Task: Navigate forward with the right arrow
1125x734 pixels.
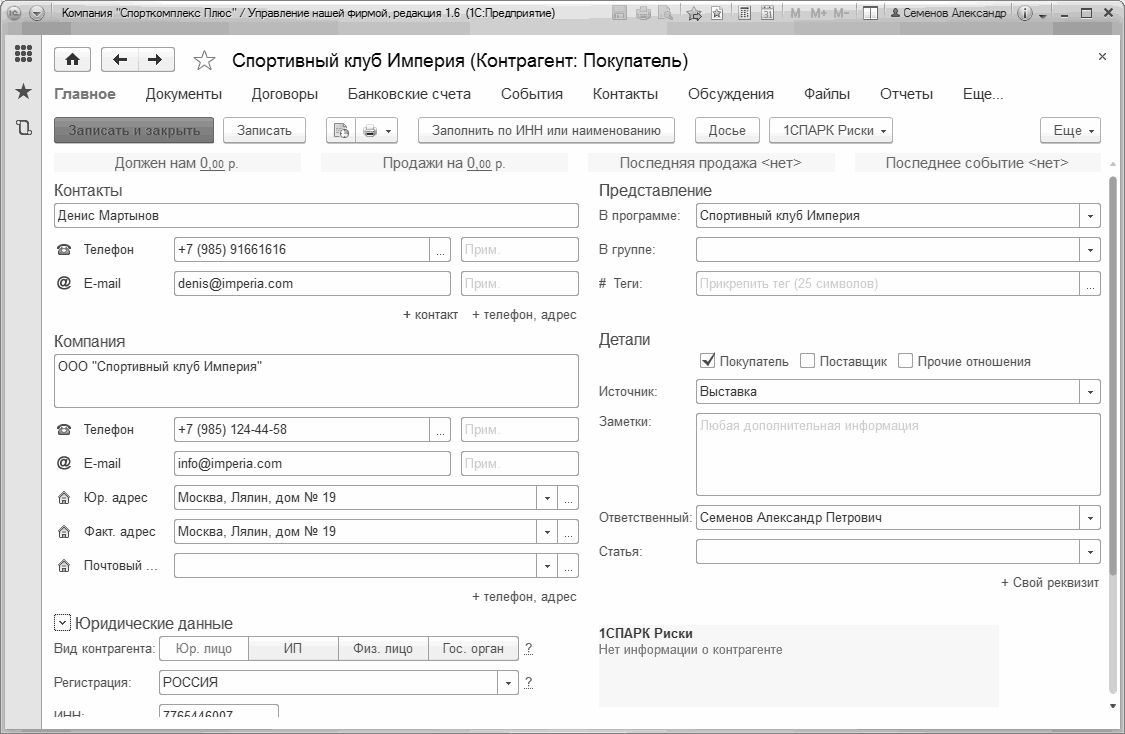Action: 156,60
